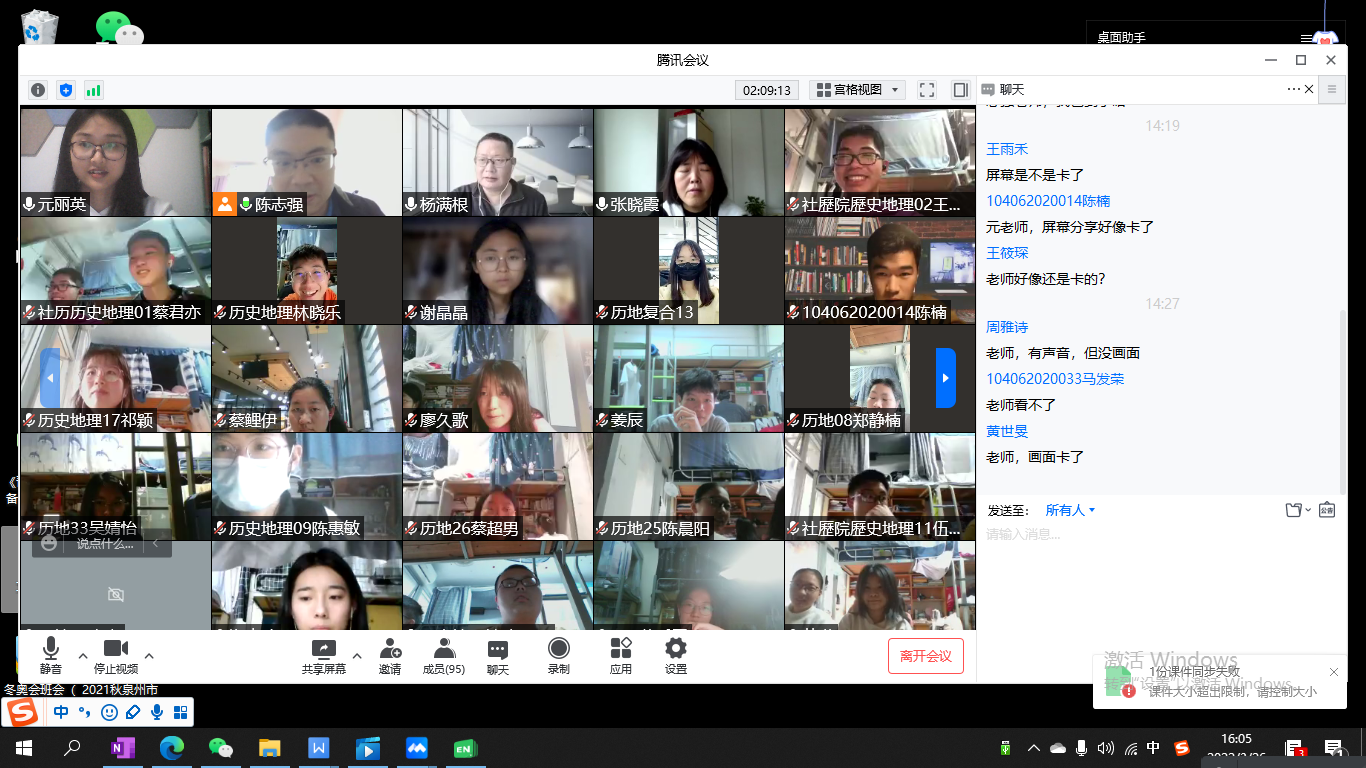The width and height of the screenshot is (1366, 768).
Task: Expand video options next to 停止视频
Action: 149,657
